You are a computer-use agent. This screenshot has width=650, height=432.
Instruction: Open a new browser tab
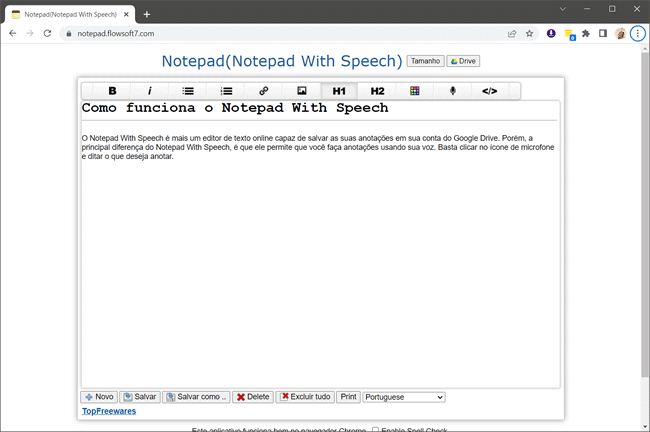click(147, 14)
